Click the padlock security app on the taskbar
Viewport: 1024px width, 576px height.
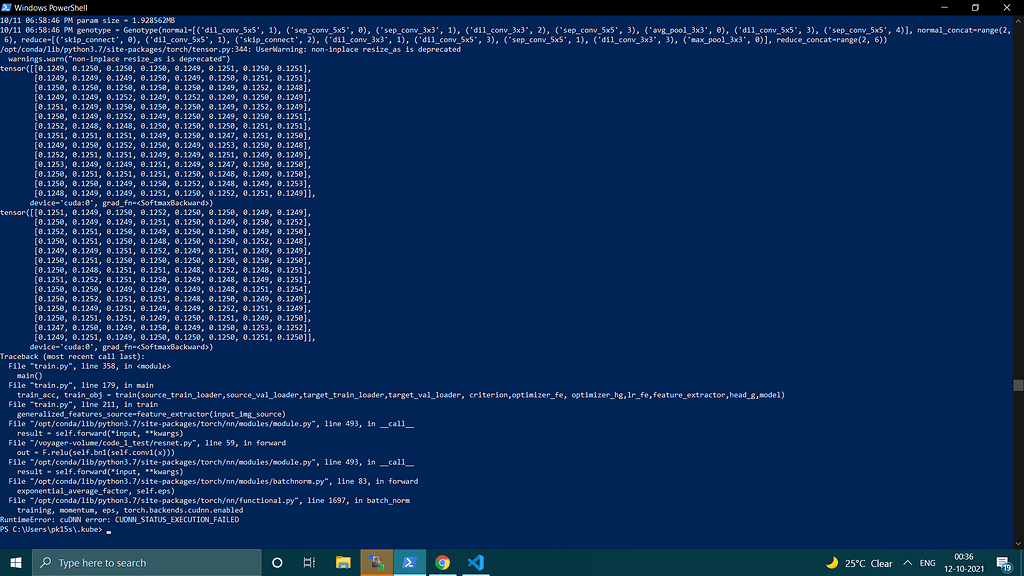(x=376, y=562)
